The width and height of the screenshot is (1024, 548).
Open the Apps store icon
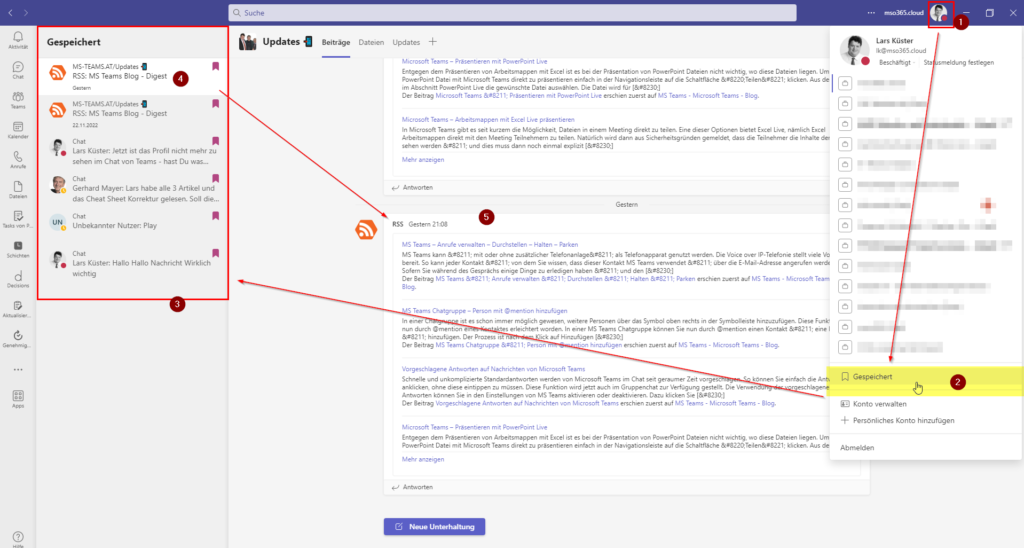[18, 399]
